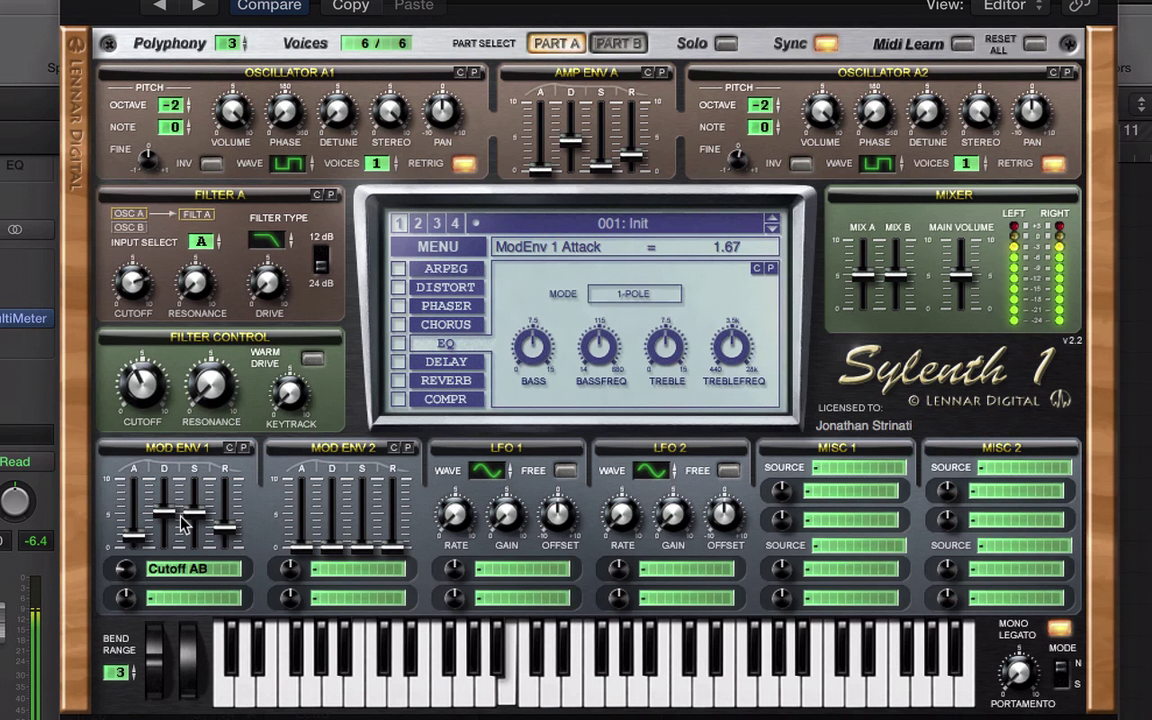Click EQ Bass knob in display

click(x=533, y=348)
